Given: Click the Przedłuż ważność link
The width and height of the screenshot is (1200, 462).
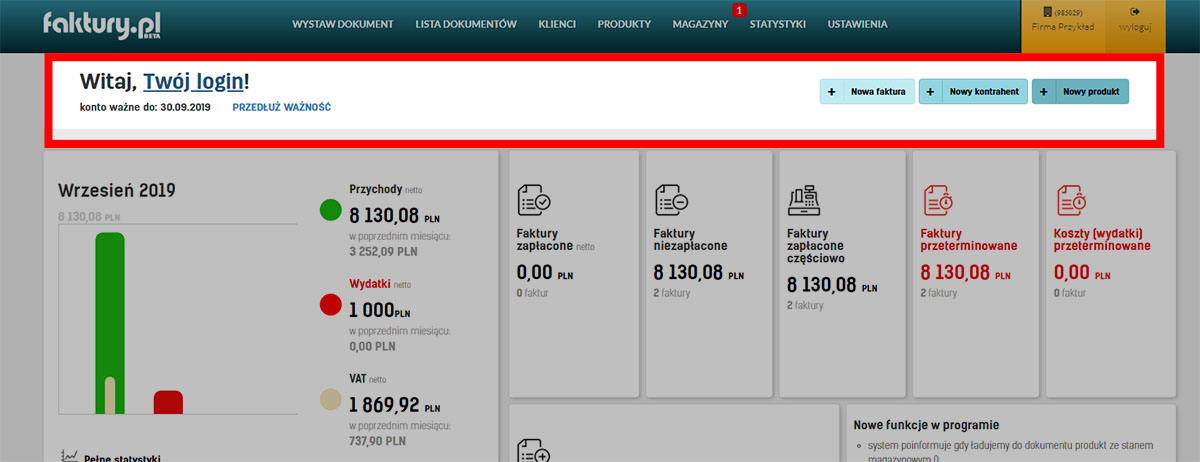Looking at the screenshot, I should point(281,107).
